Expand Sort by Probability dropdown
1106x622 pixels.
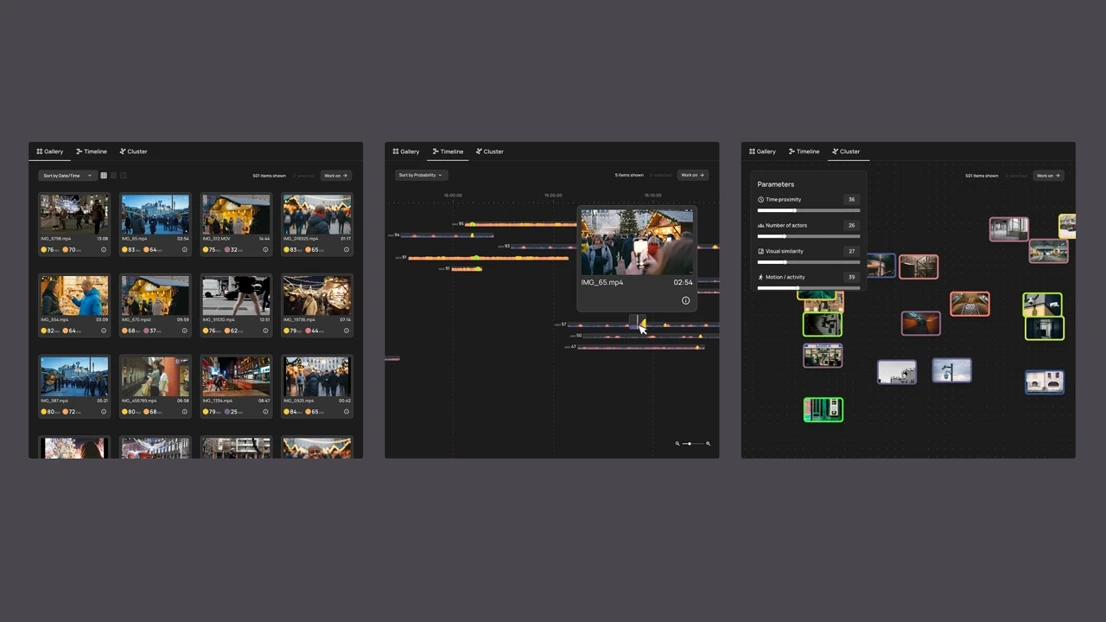click(420, 175)
